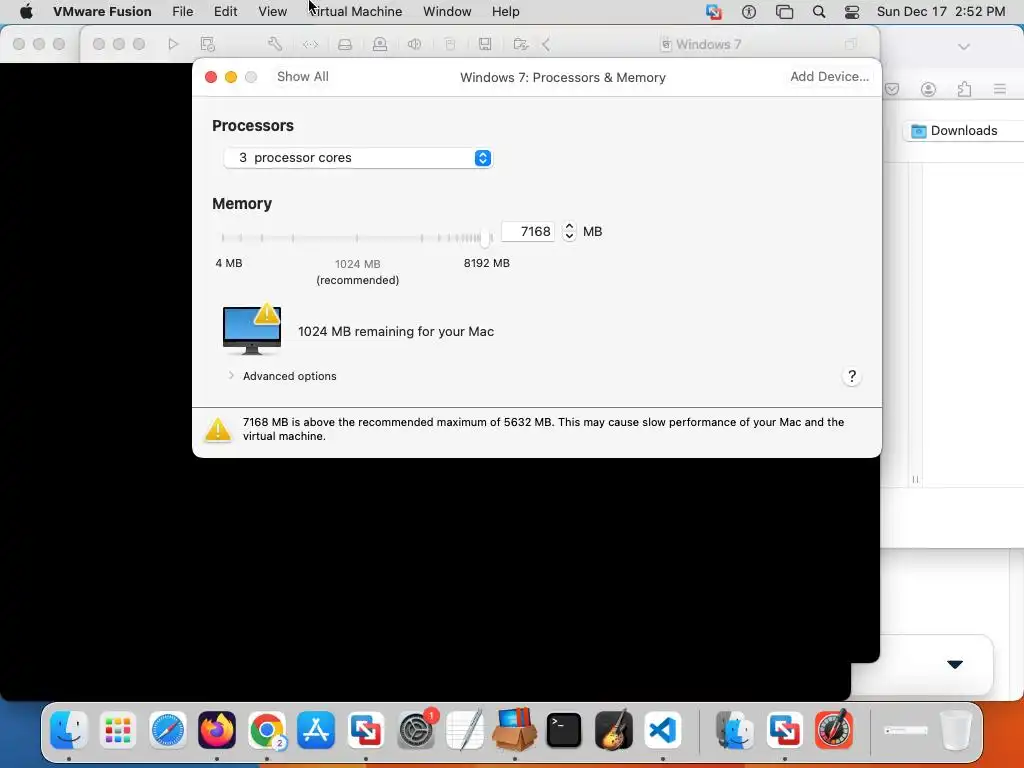Open the Pocket icon in Firefox window

pyautogui.click(x=892, y=89)
